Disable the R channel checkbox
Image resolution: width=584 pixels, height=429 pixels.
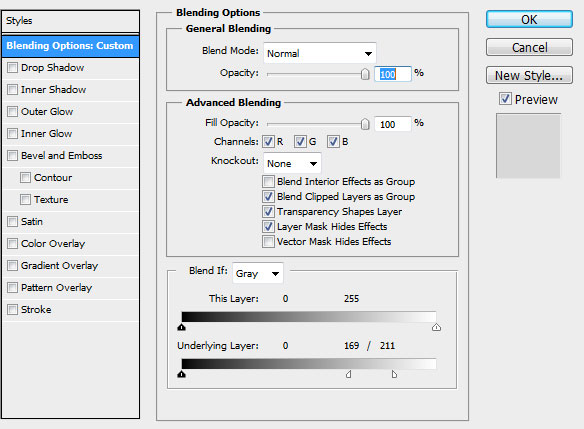tap(268, 142)
